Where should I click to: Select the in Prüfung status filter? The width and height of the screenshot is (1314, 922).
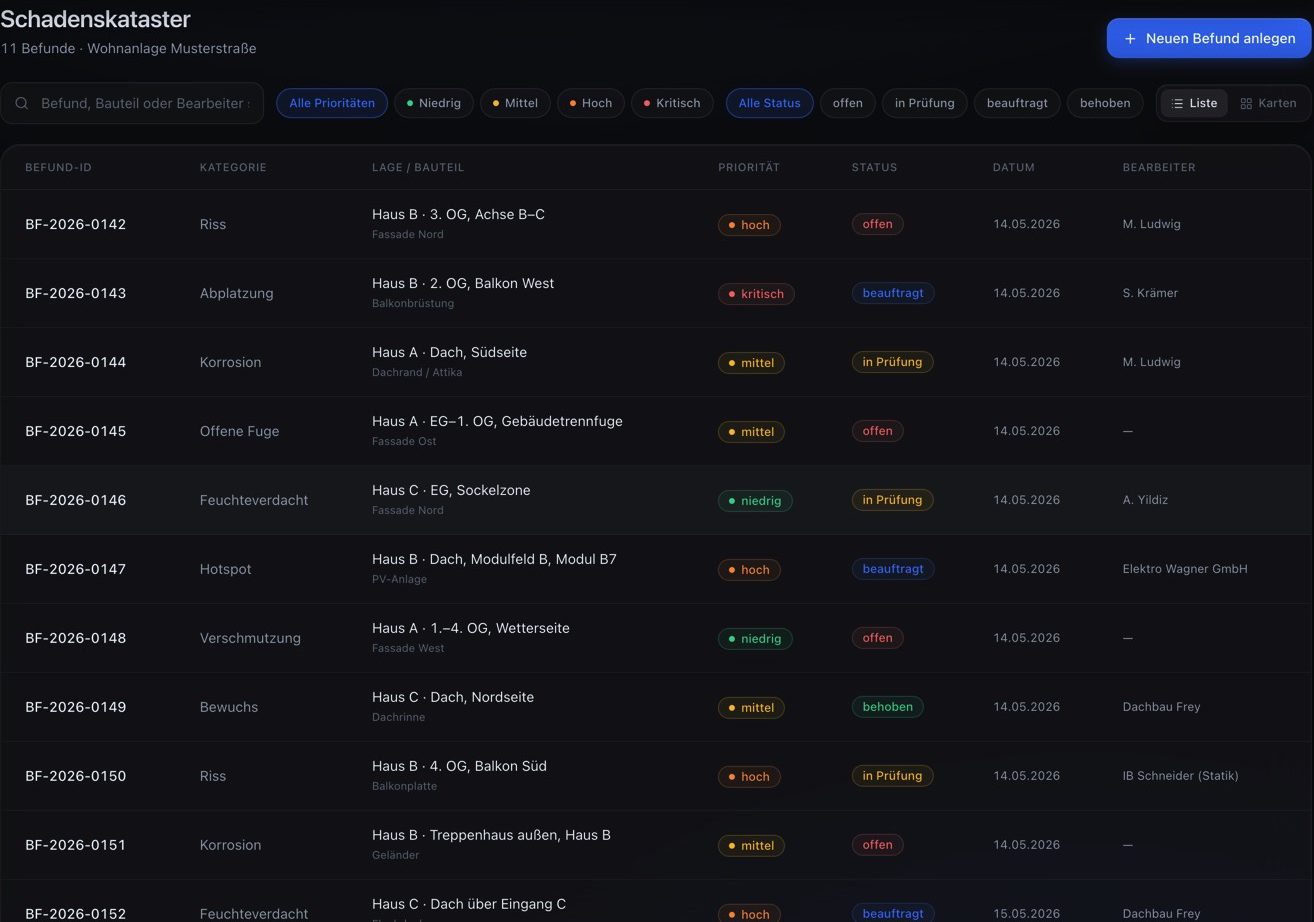[924, 103]
